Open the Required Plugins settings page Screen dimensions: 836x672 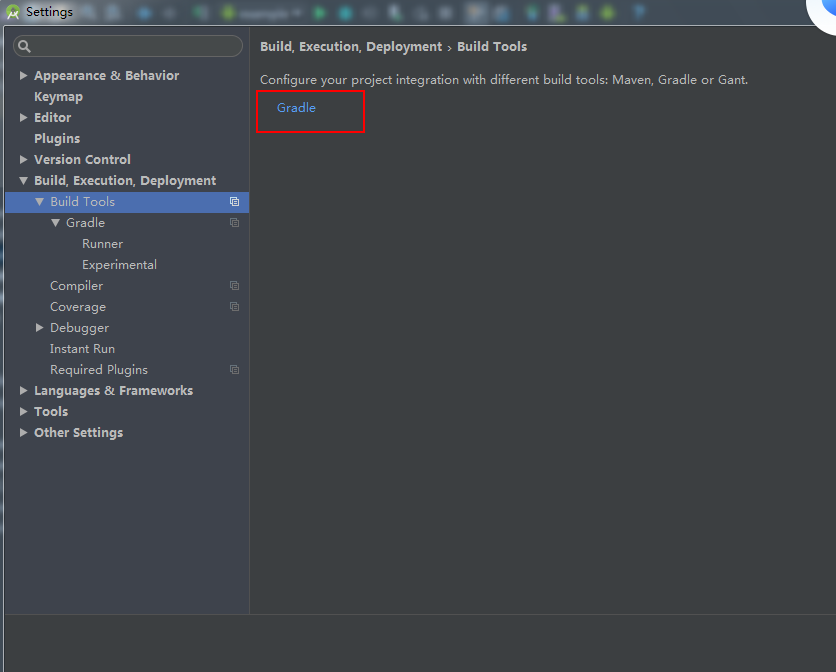click(x=99, y=370)
